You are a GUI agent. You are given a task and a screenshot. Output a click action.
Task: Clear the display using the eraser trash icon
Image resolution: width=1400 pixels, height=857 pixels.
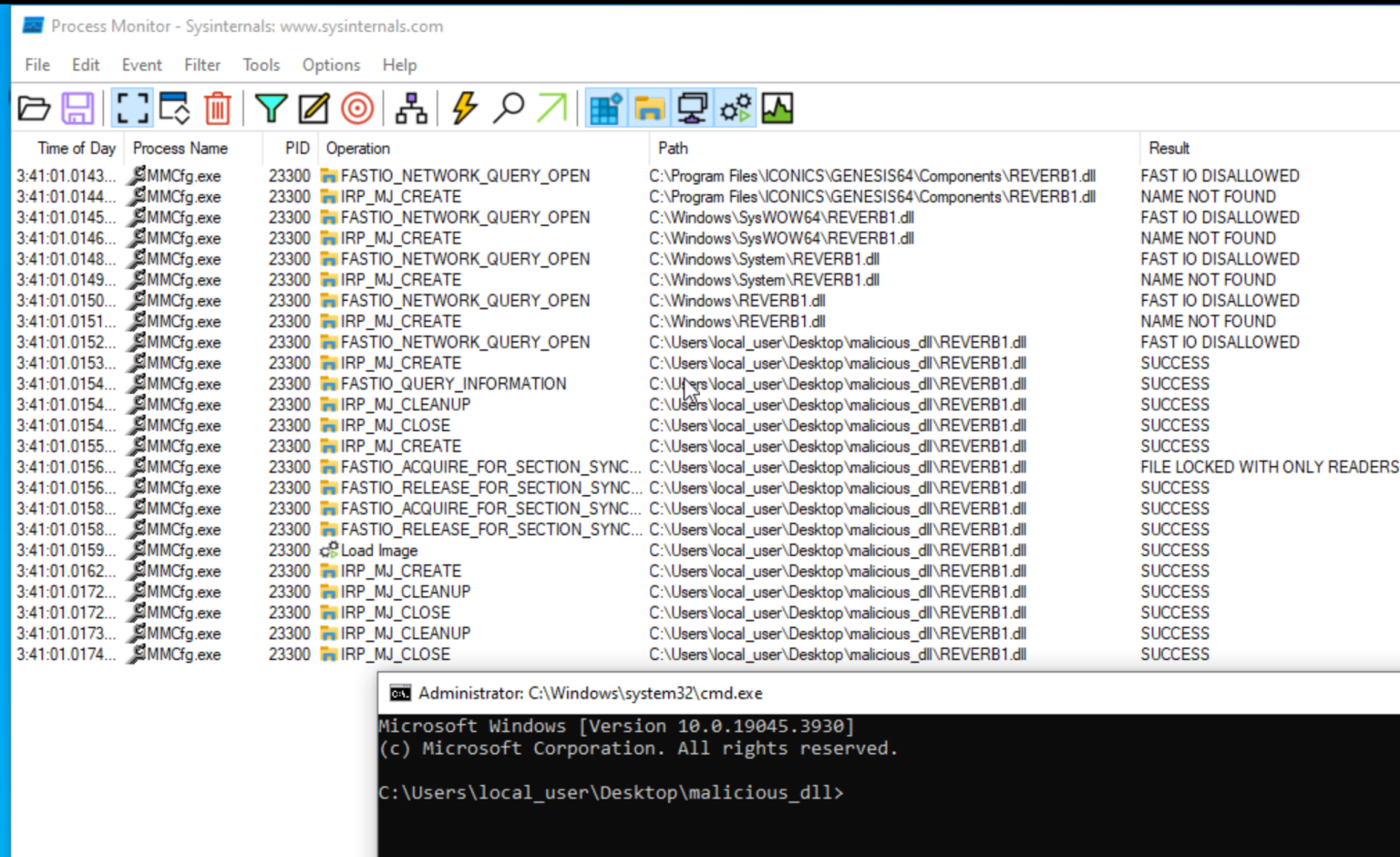point(216,107)
